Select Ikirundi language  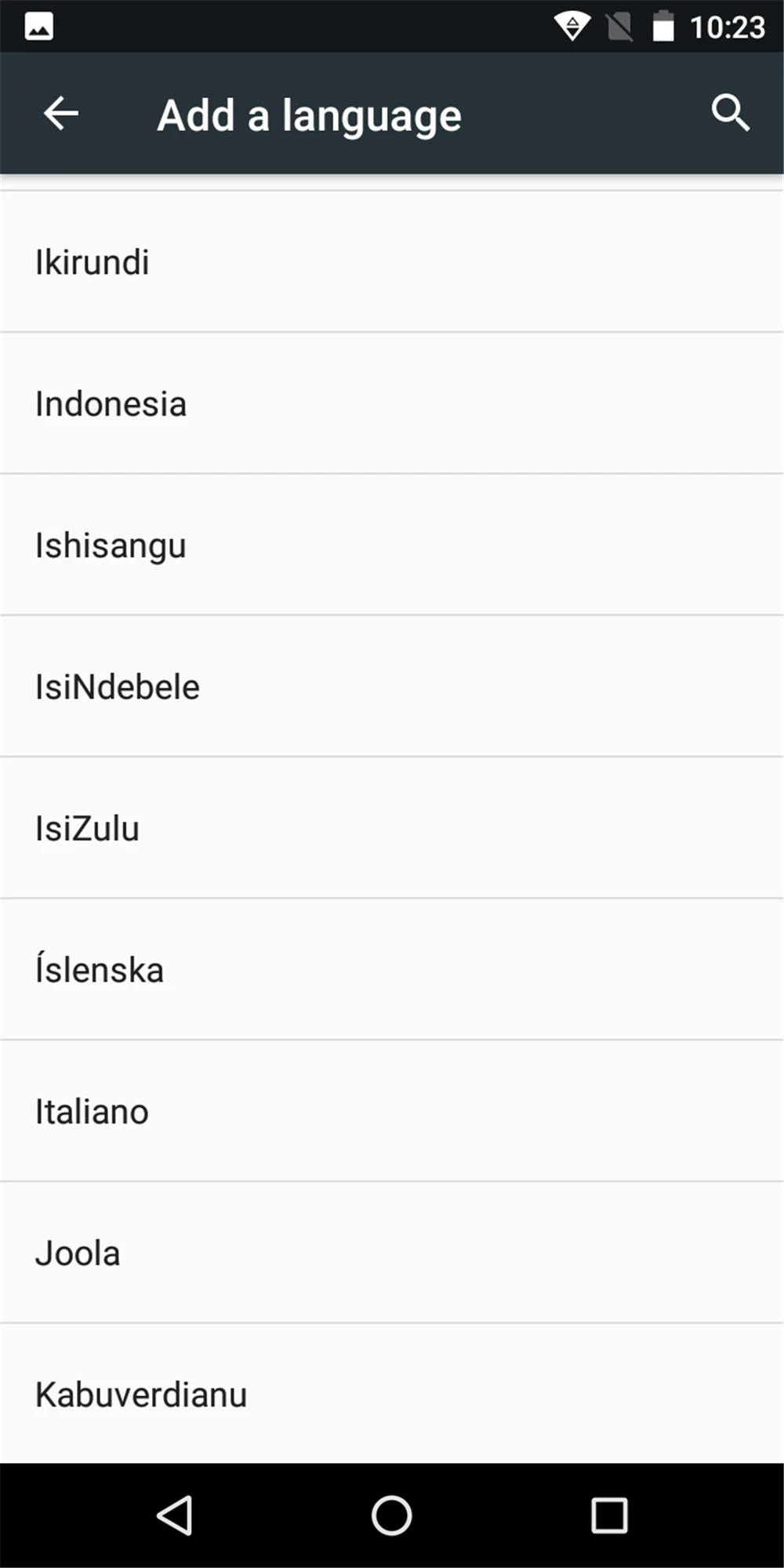pos(392,262)
